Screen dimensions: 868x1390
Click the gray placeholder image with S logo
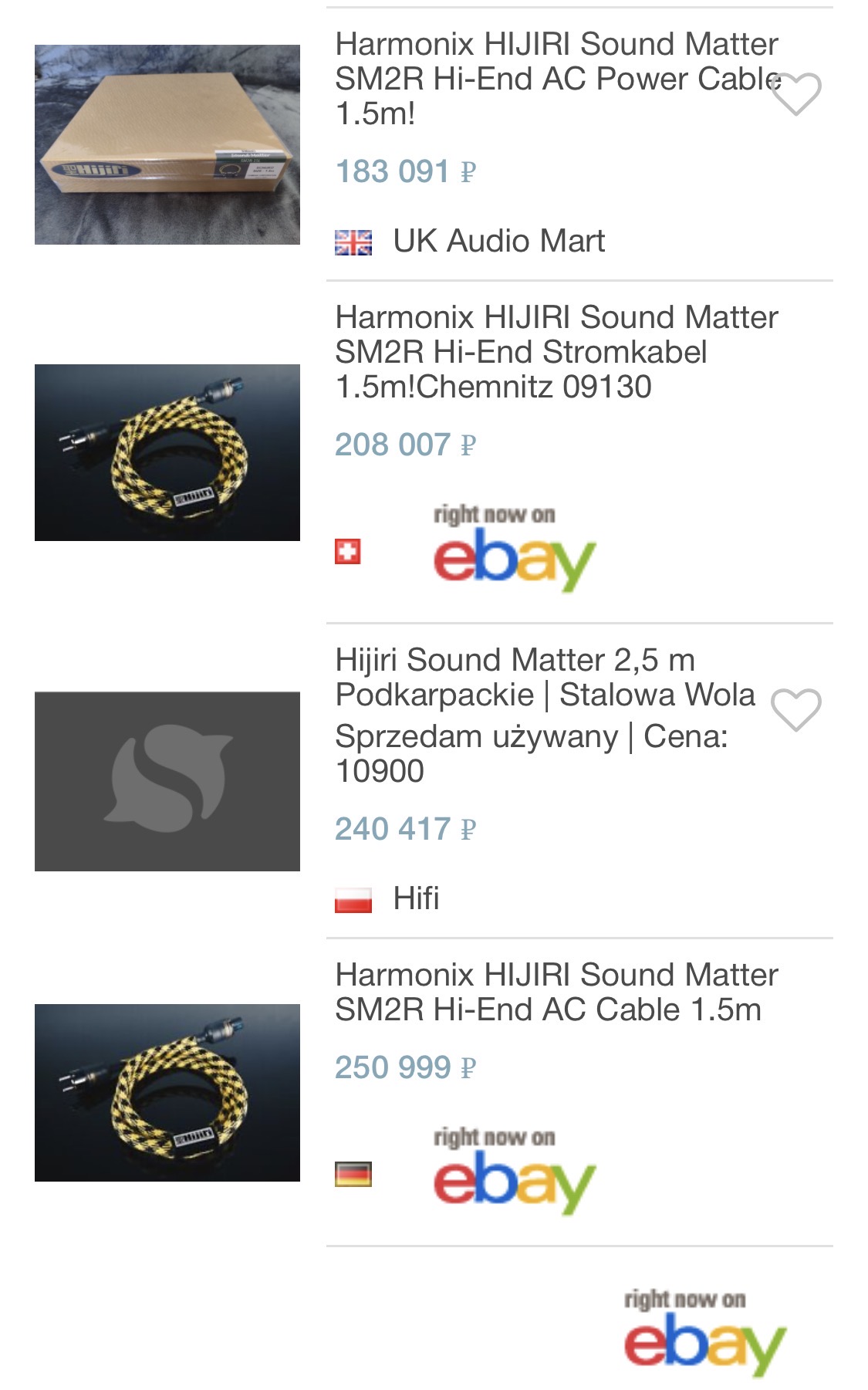[167, 781]
